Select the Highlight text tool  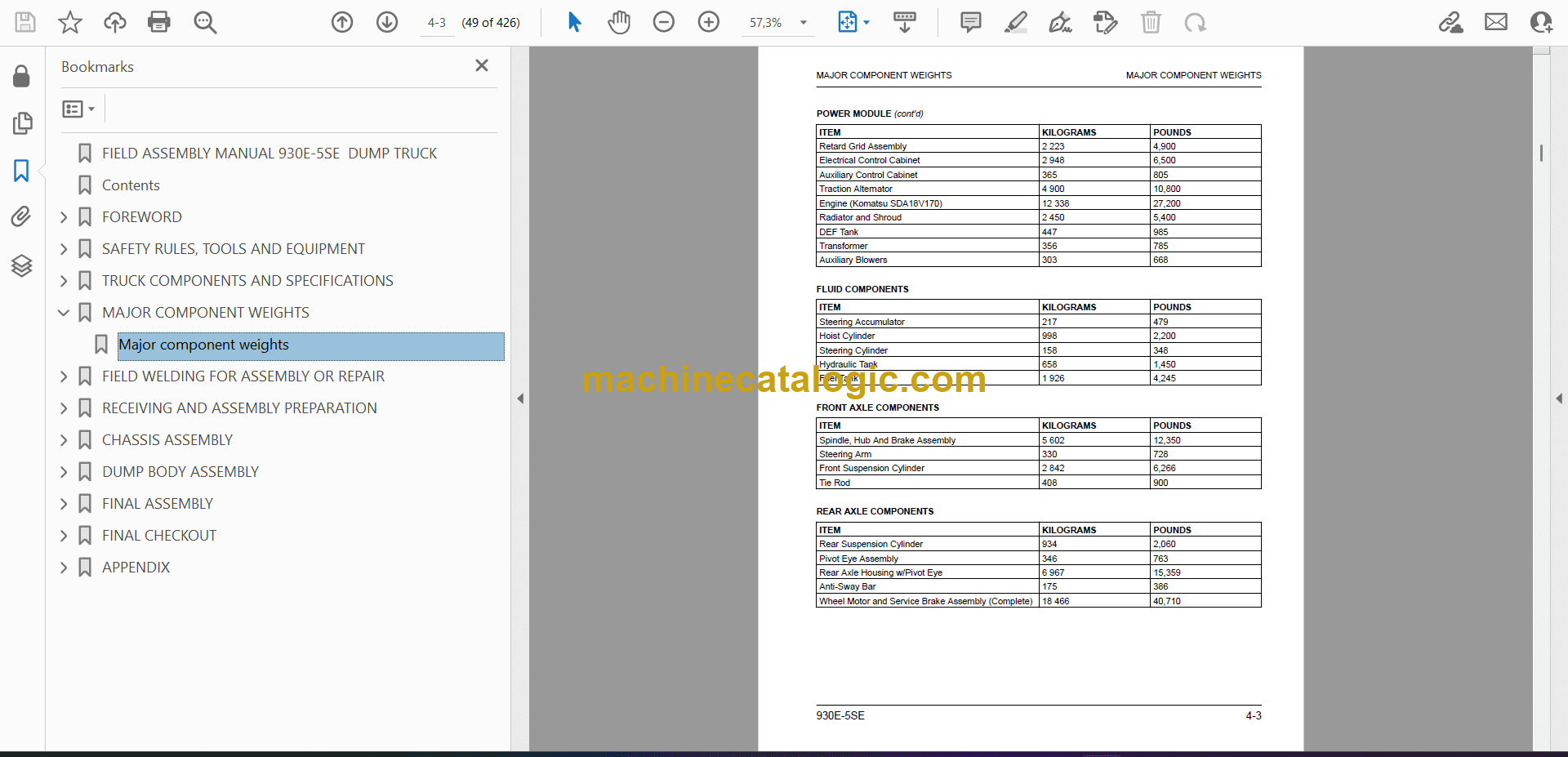pyautogui.click(x=1016, y=22)
